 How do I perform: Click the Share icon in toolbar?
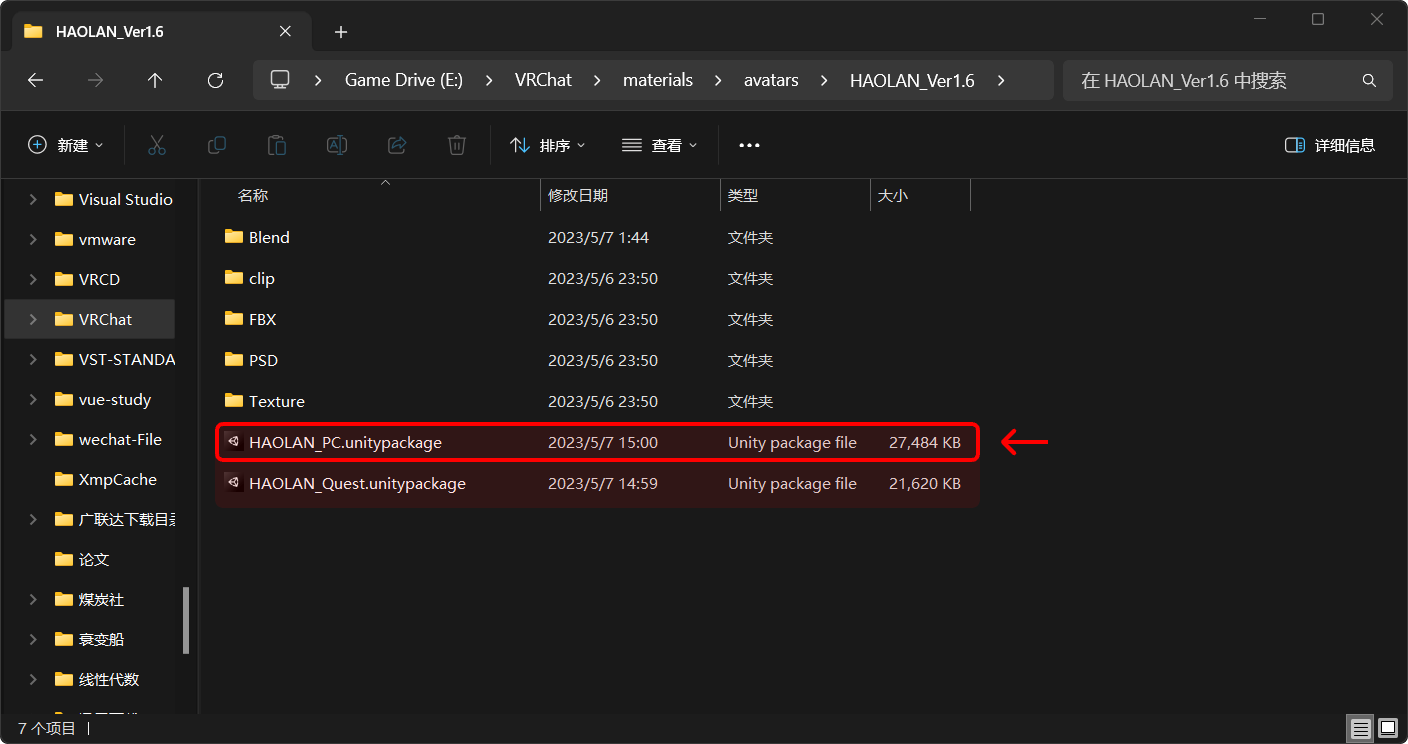[x=397, y=145]
